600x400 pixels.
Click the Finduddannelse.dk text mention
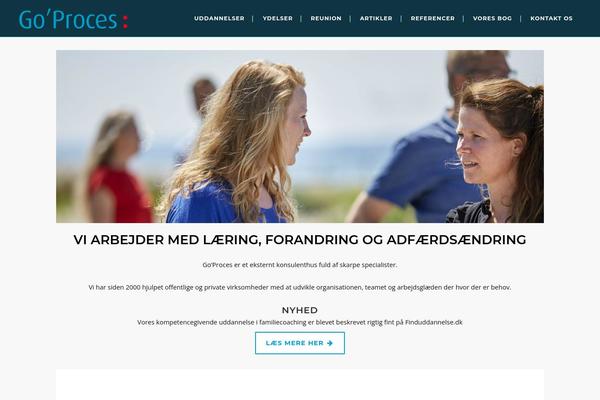click(434, 322)
